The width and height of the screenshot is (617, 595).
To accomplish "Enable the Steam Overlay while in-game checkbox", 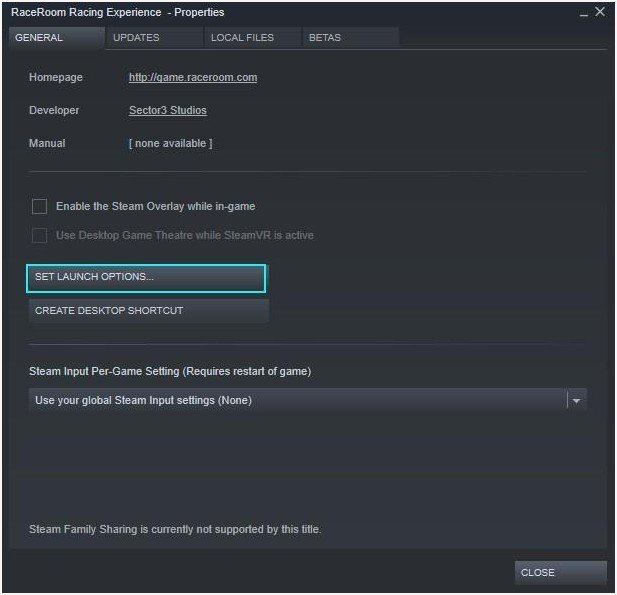I will pos(40,207).
